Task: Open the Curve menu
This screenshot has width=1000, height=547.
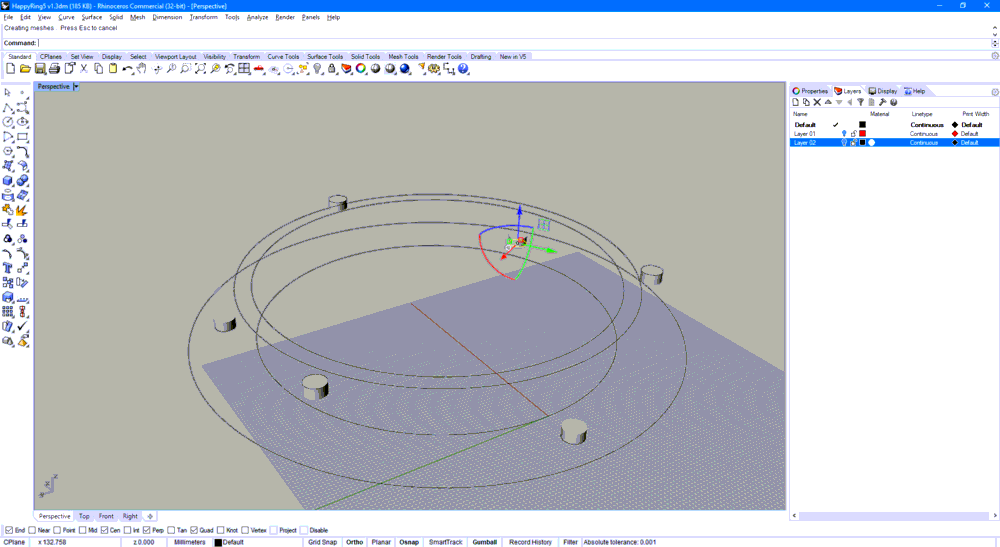Action: [66, 17]
